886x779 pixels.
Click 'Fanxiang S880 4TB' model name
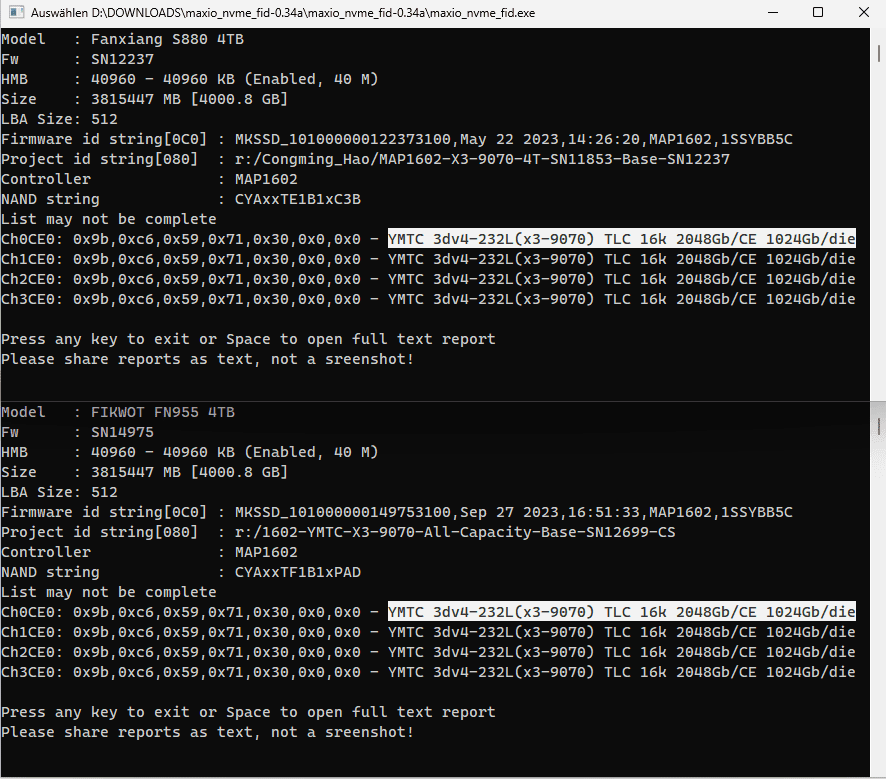click(167, 39)
